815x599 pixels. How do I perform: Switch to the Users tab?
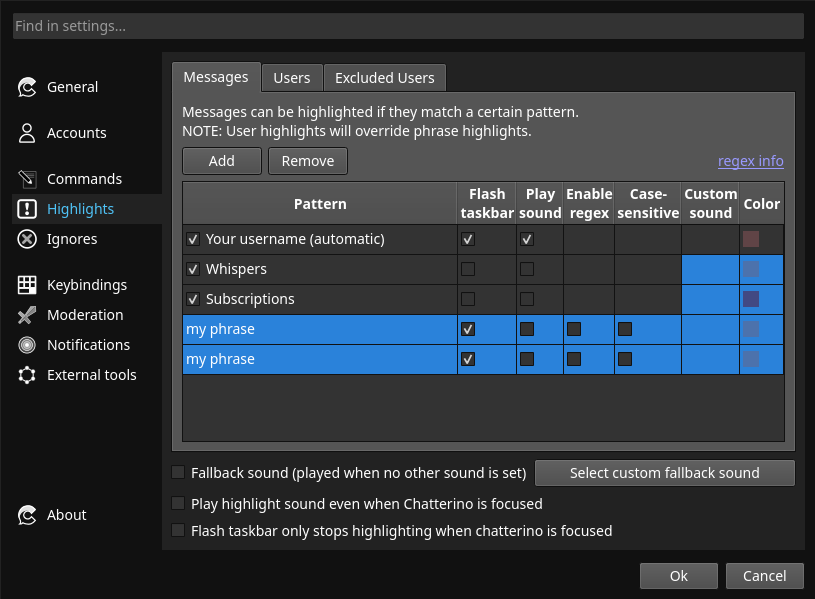pos(292,78)
